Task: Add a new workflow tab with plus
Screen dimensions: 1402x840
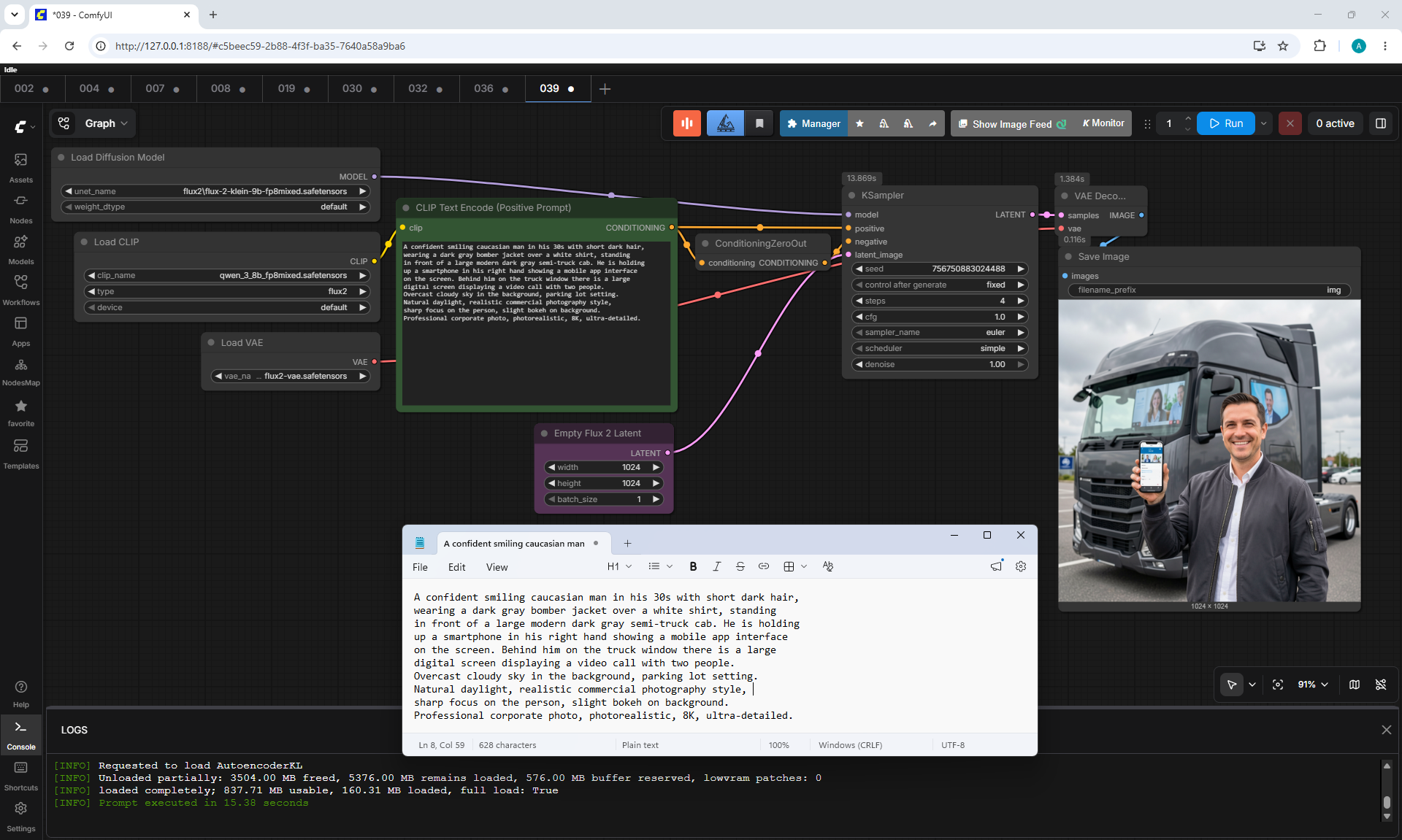Action: (605, 88)
